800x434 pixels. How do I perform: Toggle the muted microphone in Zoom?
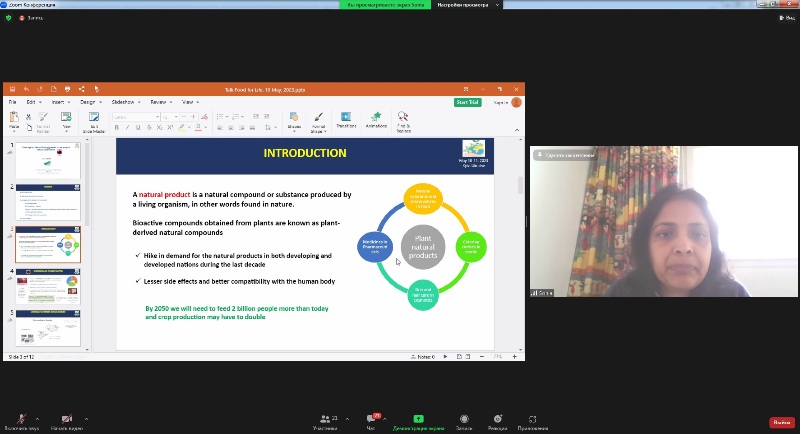point(20,420)
